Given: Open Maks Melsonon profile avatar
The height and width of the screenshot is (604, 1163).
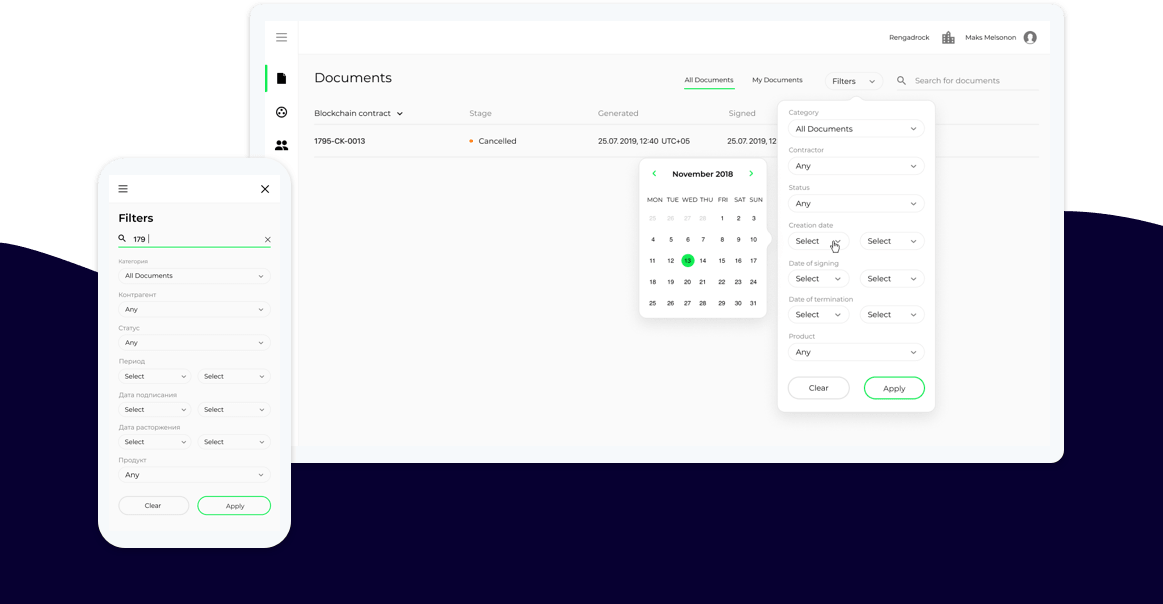Looking at the screenshot, I should (x=1030, y=38).
